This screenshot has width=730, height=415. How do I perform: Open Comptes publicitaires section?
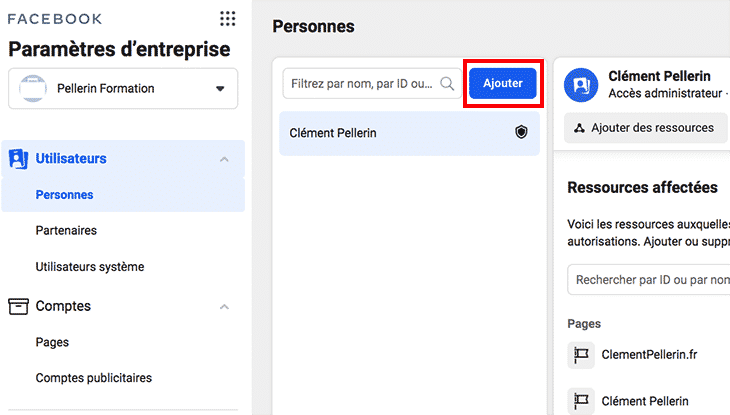[x=94, y=378]
